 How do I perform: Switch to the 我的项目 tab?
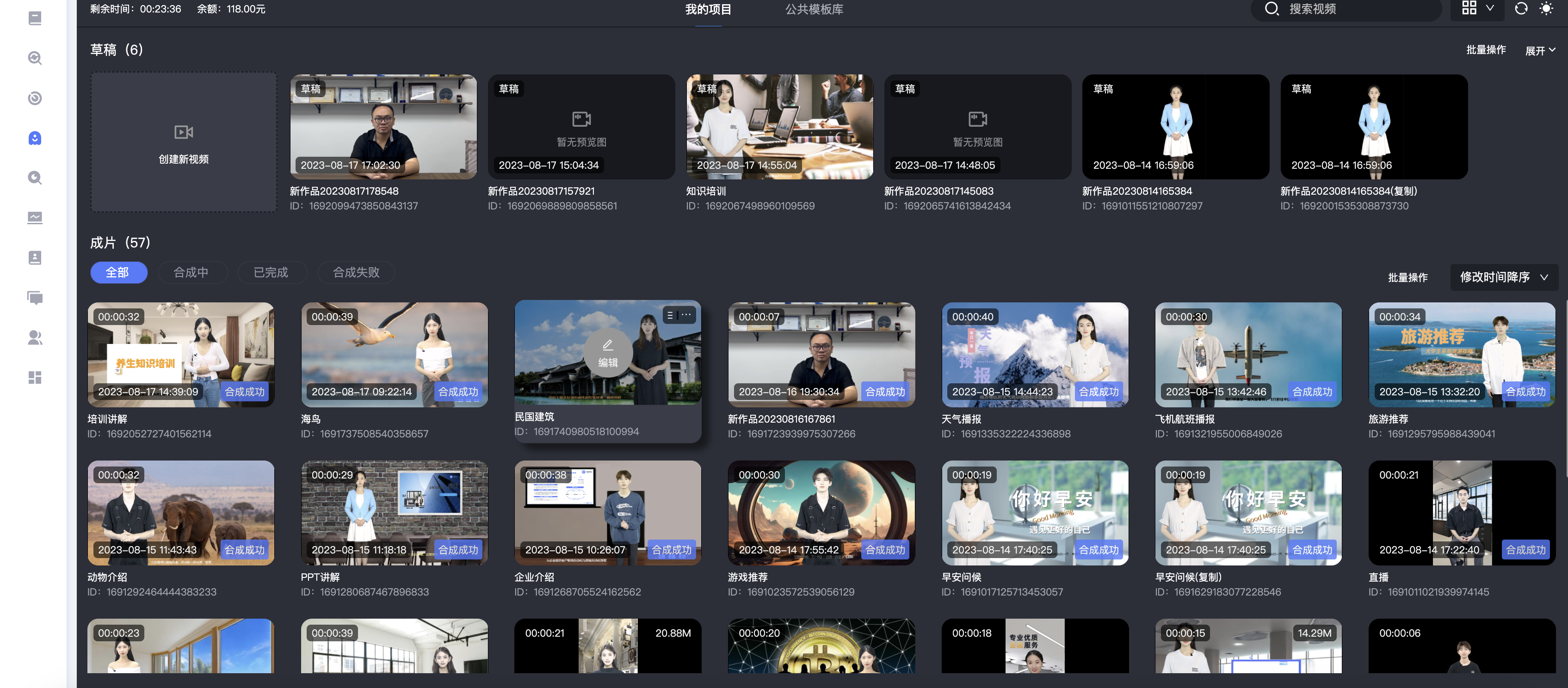(x=708, y=9)
